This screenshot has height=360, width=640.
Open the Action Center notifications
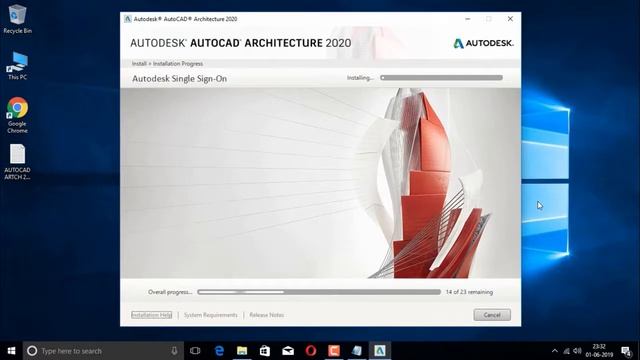coord(626,351)
